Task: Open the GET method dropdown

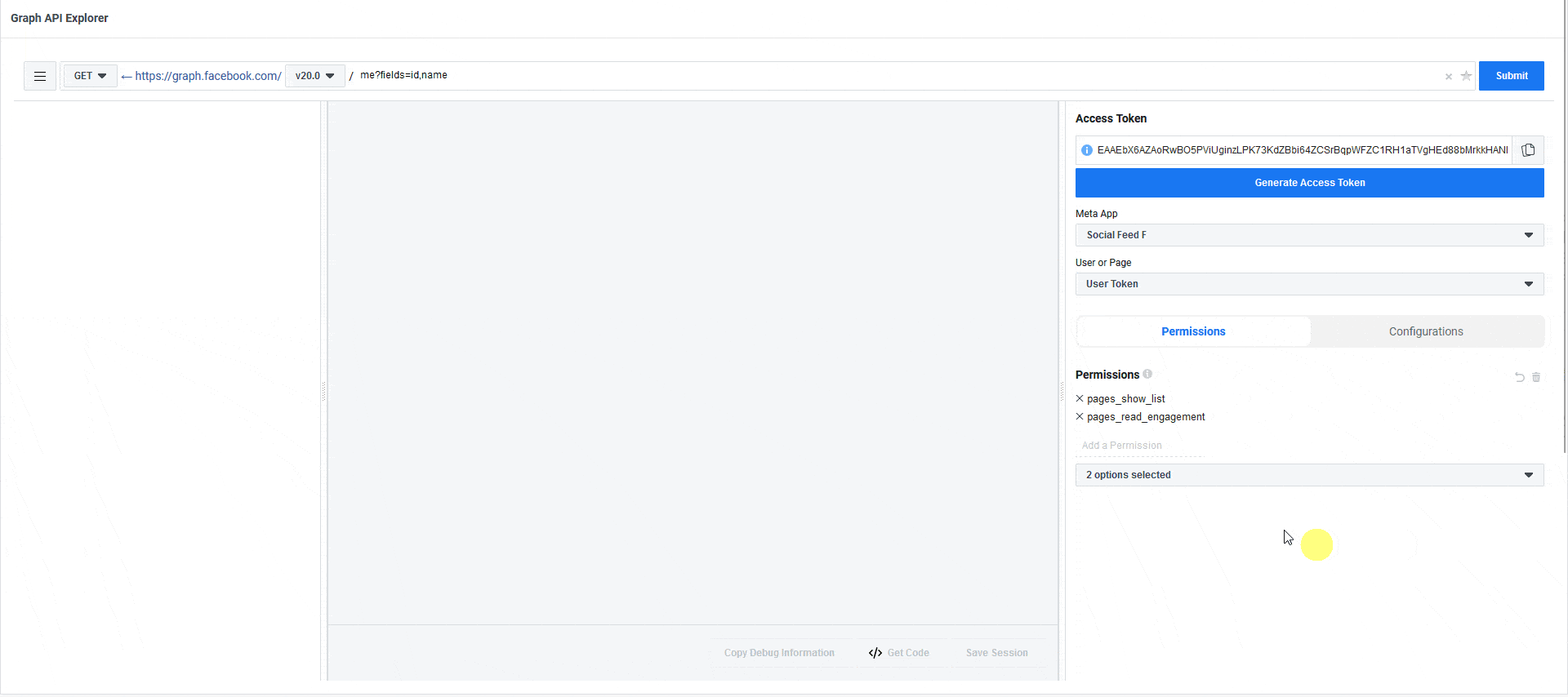Action: click(x=91, y=76)
